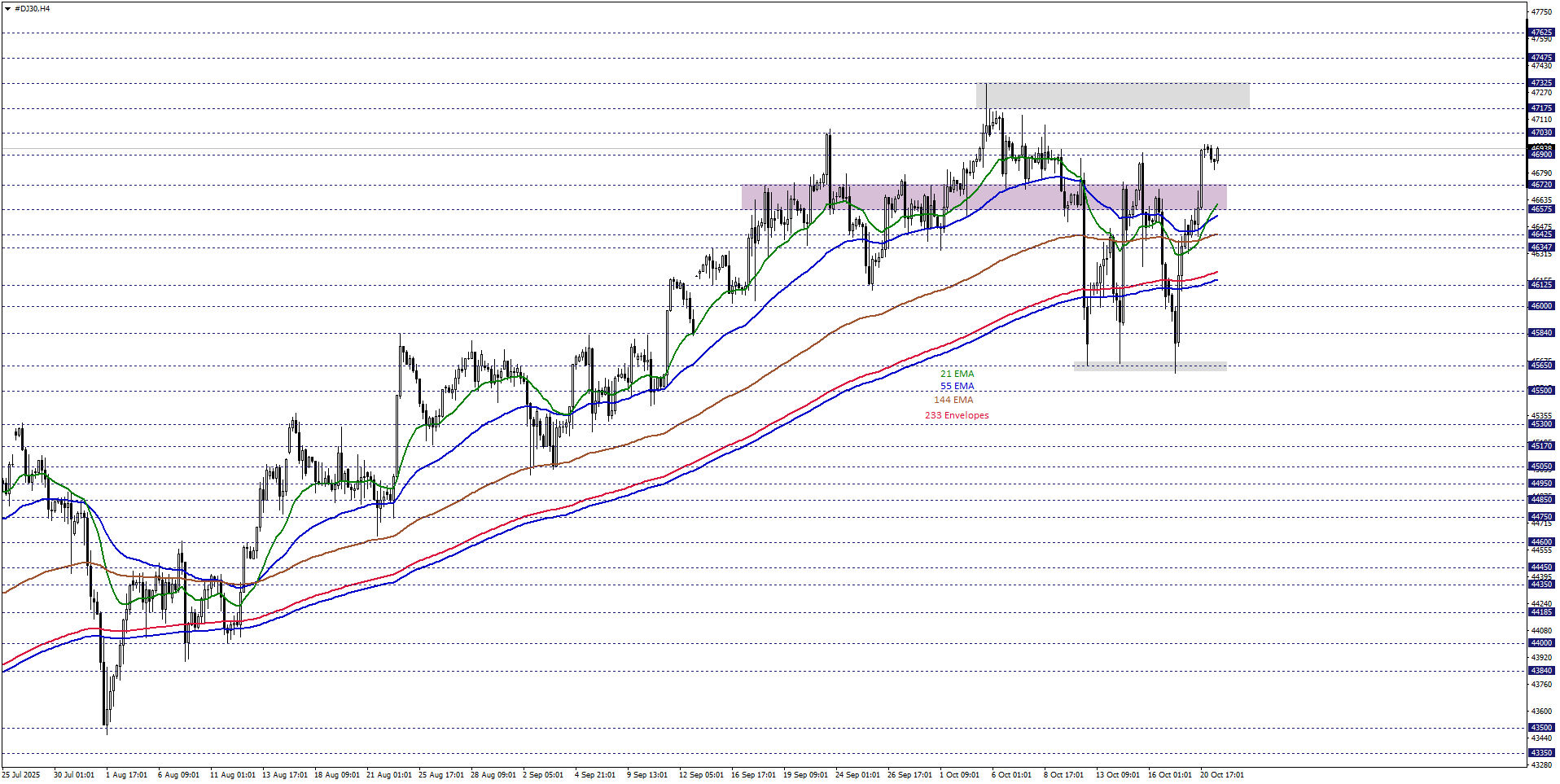This screenshot has width=1560, height=784.
Task: Click the lower gray support zone rectangle
Action: tap(1149, 366)
